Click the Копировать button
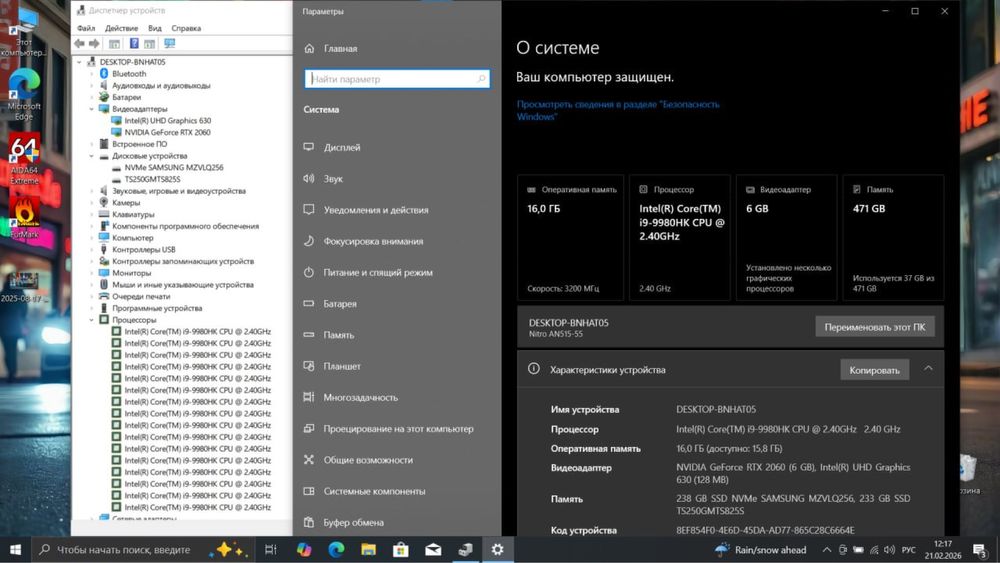 tap(874, 370)
